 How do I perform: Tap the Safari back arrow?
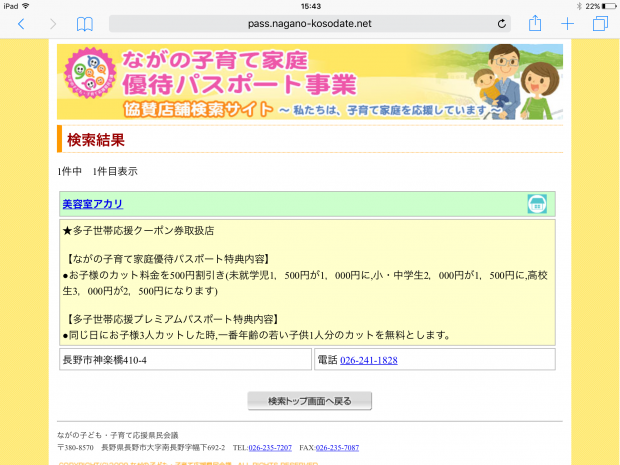tap(20, 23)
